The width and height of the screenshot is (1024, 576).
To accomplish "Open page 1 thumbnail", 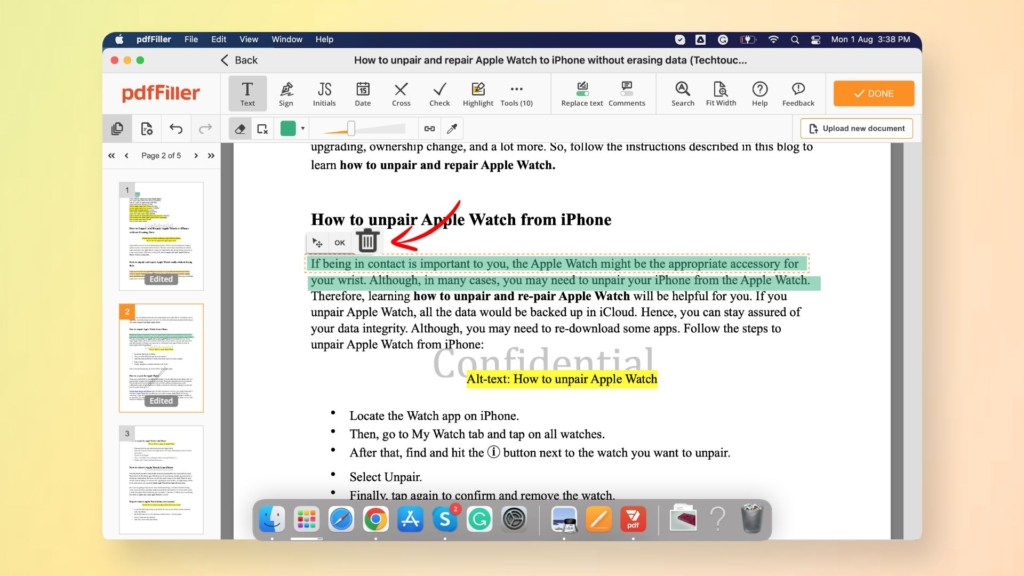I will [x=161, y=236].
